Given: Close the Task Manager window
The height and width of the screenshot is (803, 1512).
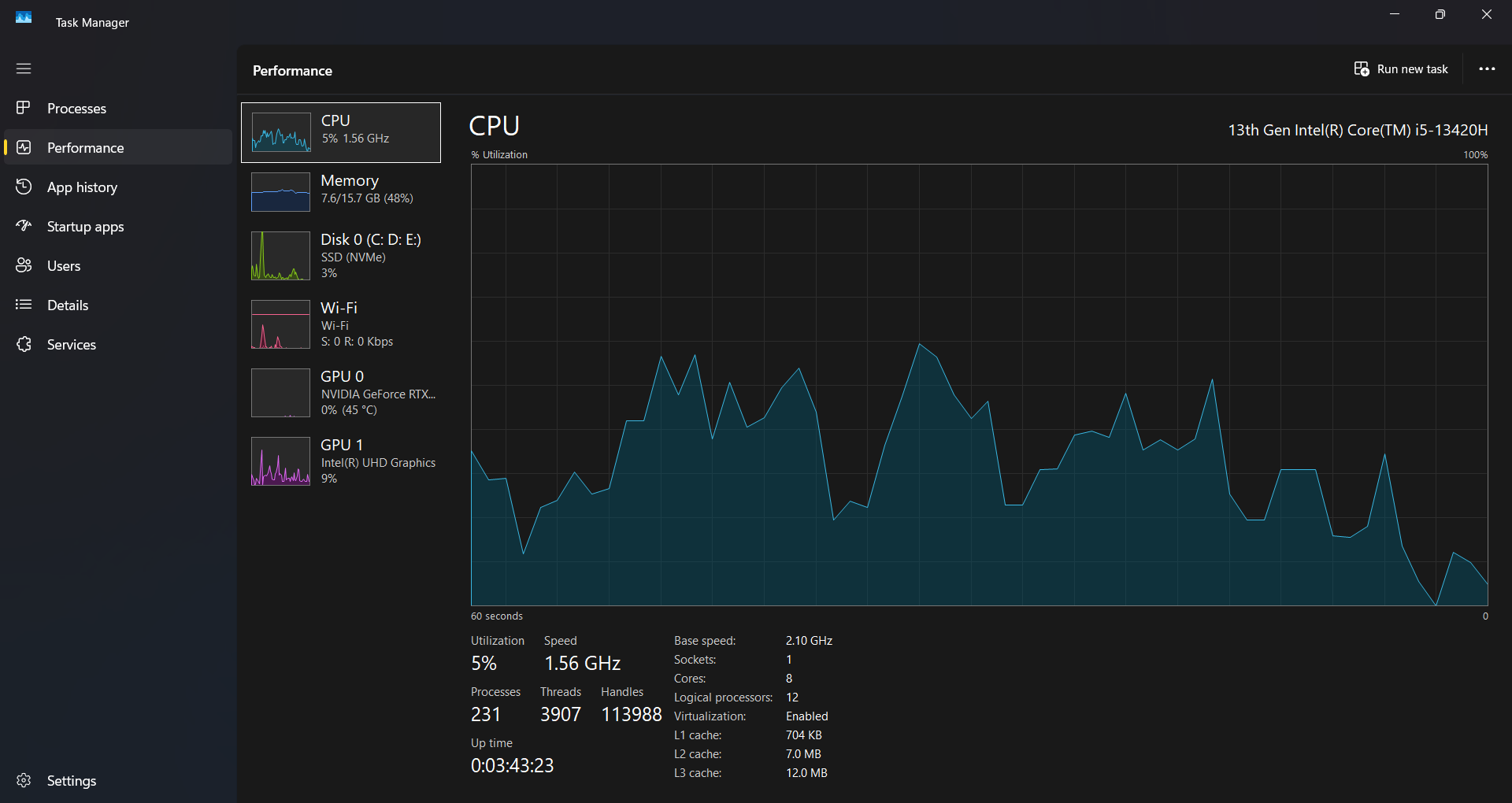Looking at the screenshot, I should pos(1487,14).
